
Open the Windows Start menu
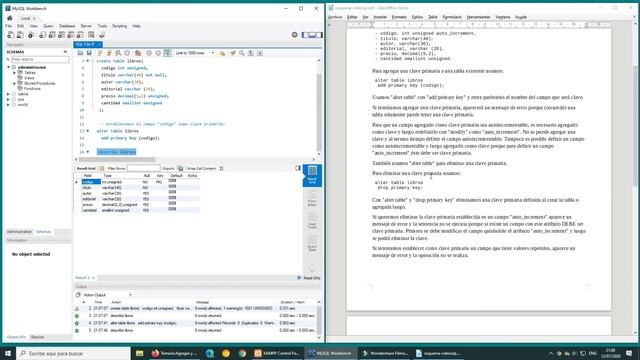coord(8,353)
